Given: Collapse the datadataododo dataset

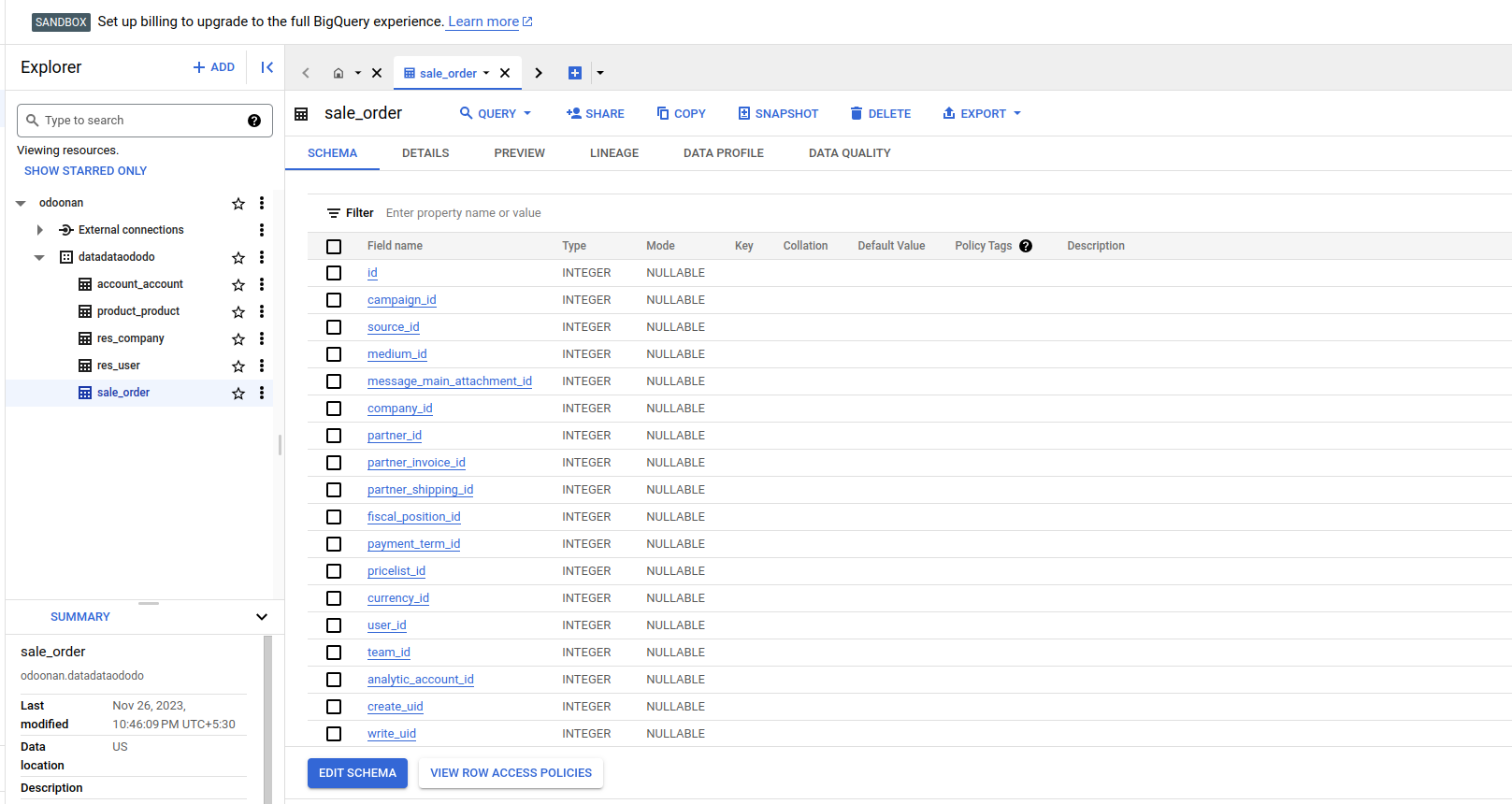Looking at the screenshot, I should 39,257.
